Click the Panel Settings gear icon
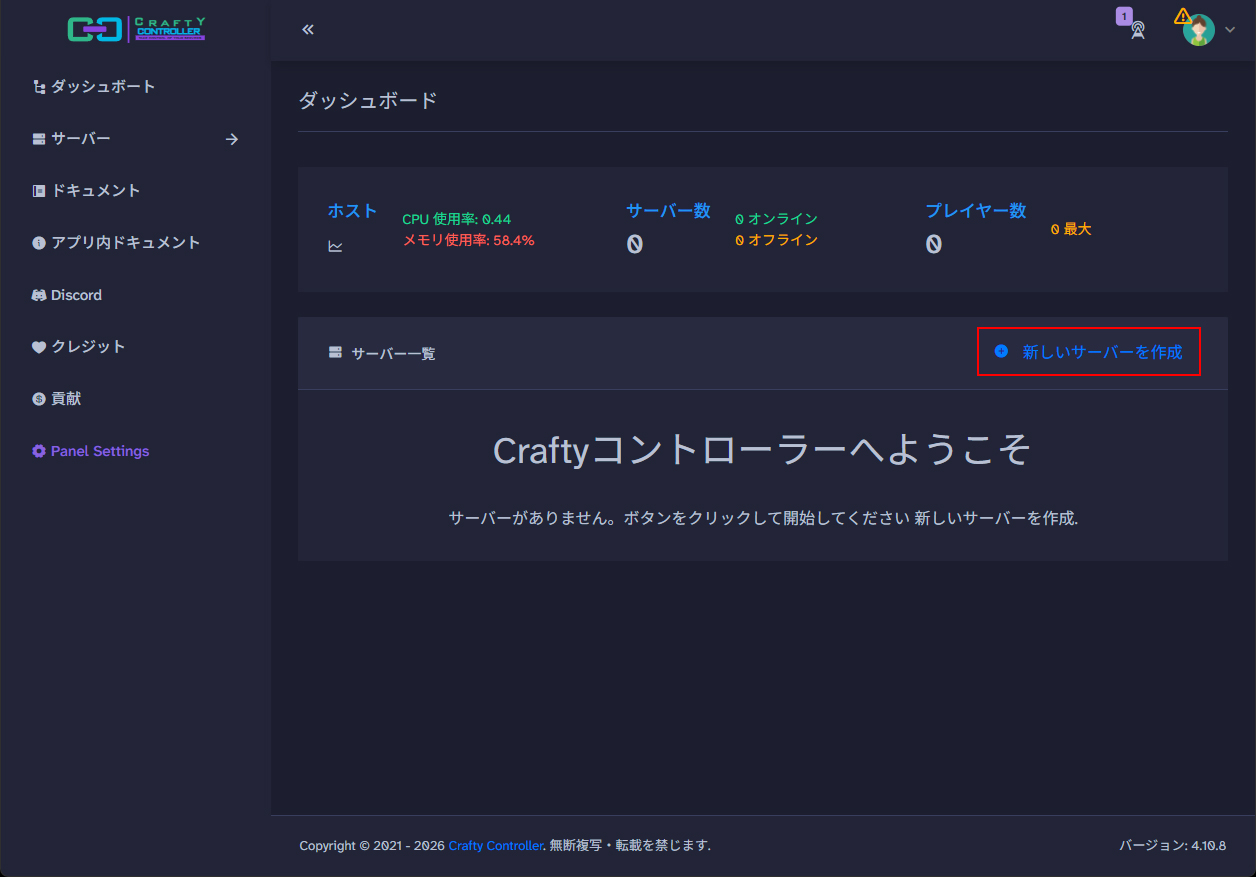The width and height of the screenshot is (1256, 877). click(39, 451)
